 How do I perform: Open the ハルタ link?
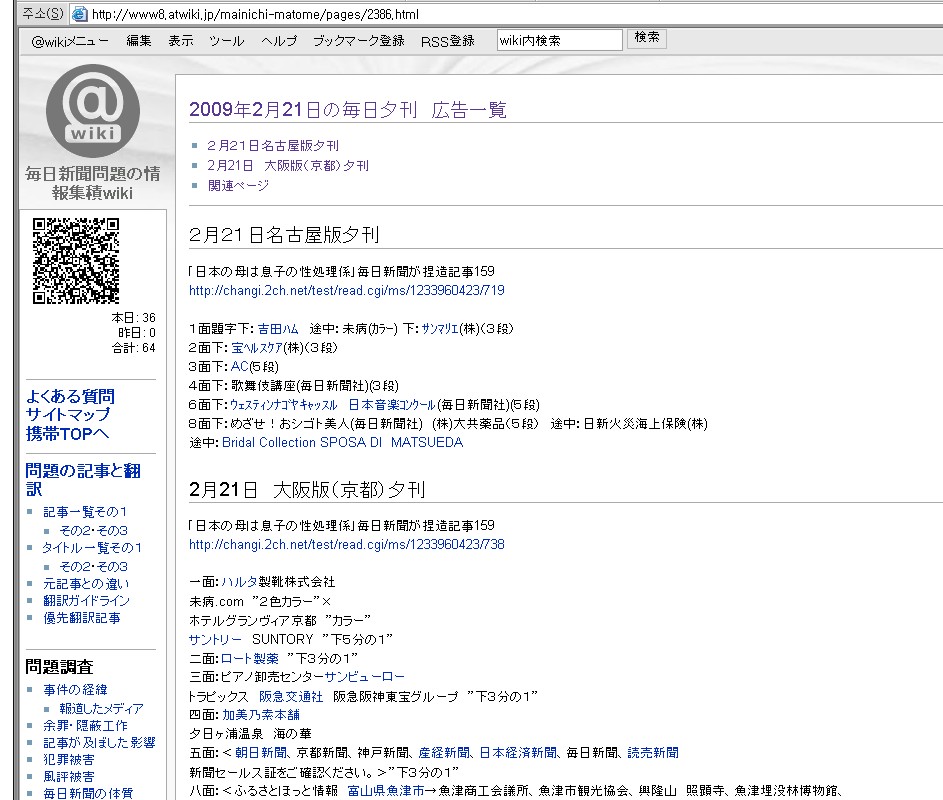pyautogui.click(x=239, y=582)
